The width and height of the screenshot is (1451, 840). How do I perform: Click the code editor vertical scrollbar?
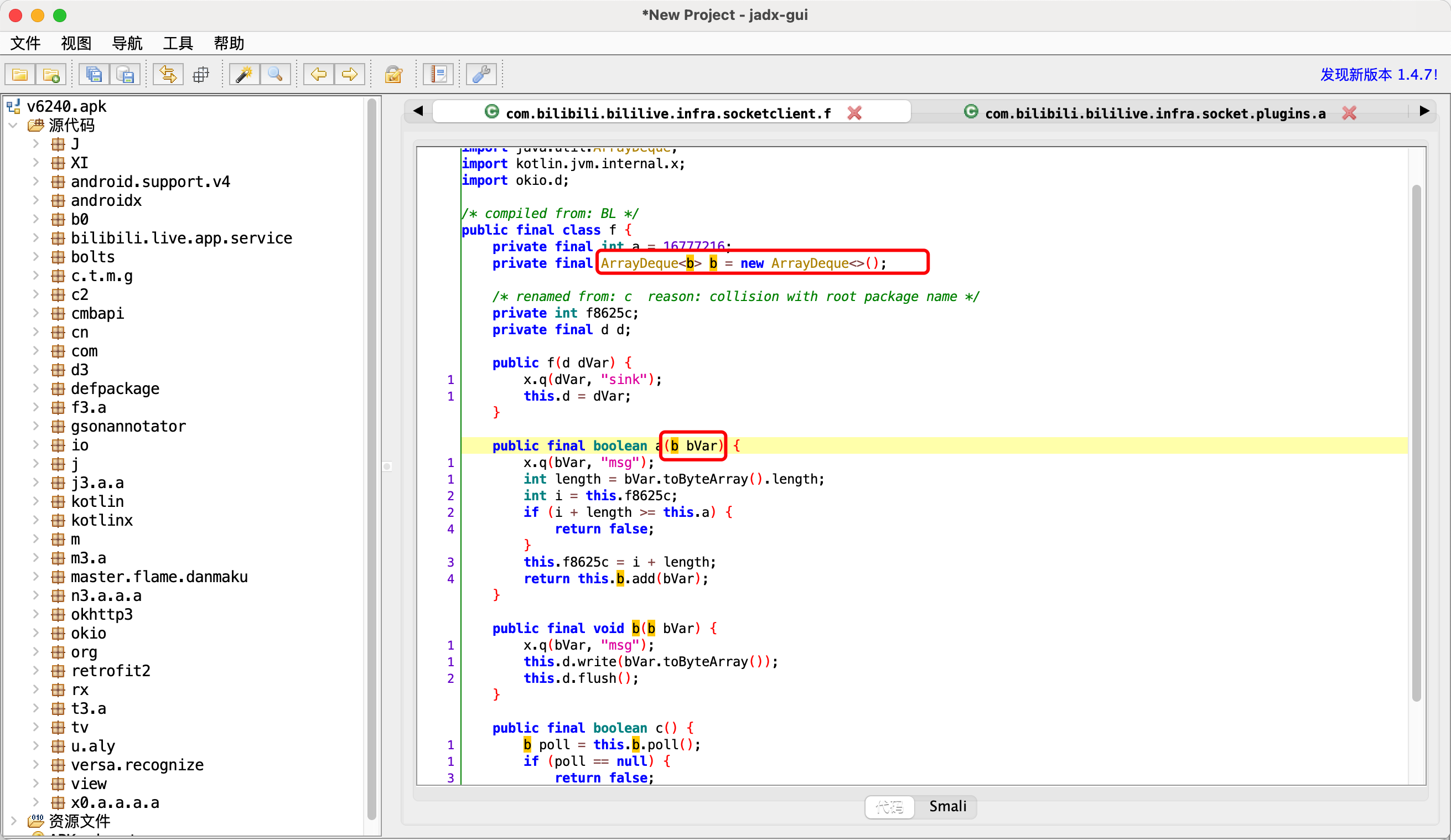1417,443
